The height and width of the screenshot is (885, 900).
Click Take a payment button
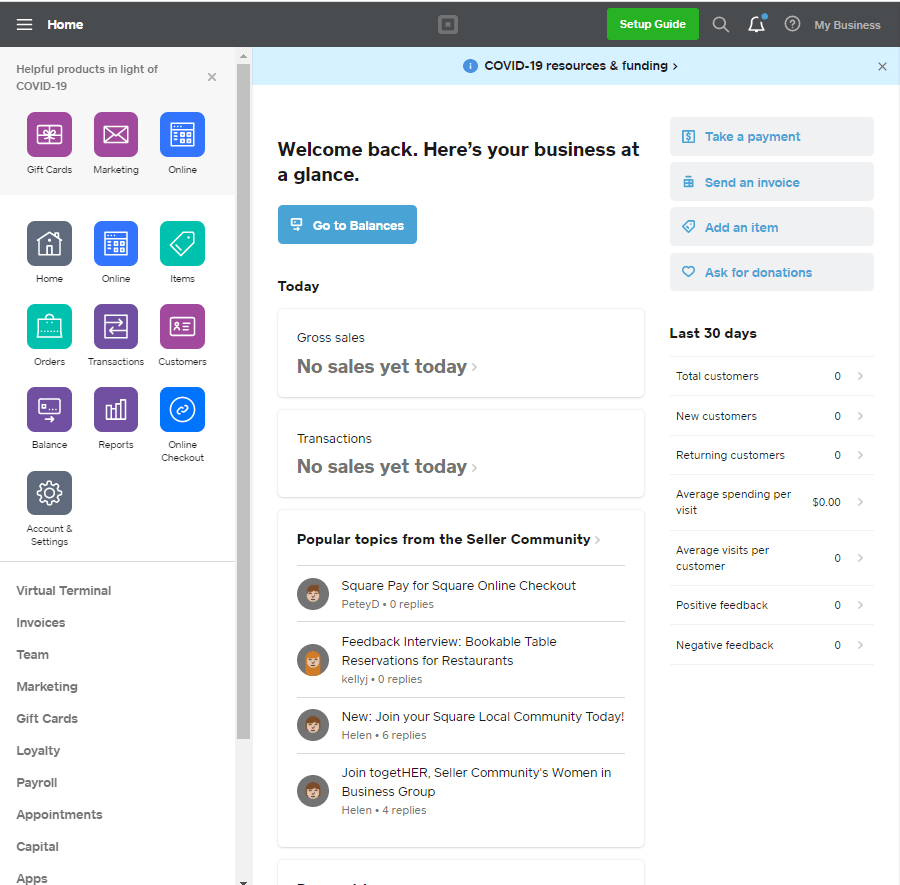771,137
